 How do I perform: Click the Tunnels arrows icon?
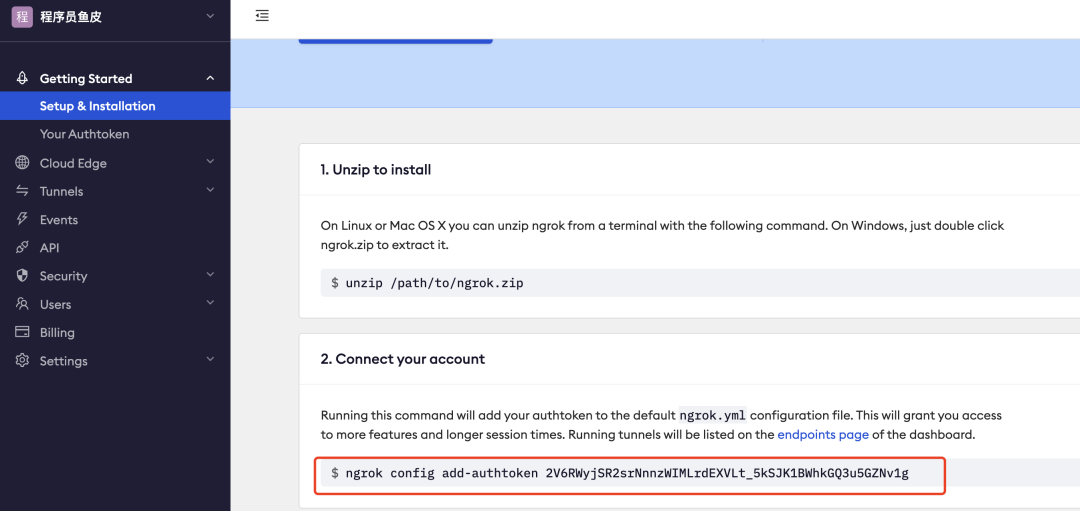coord(22,191)
